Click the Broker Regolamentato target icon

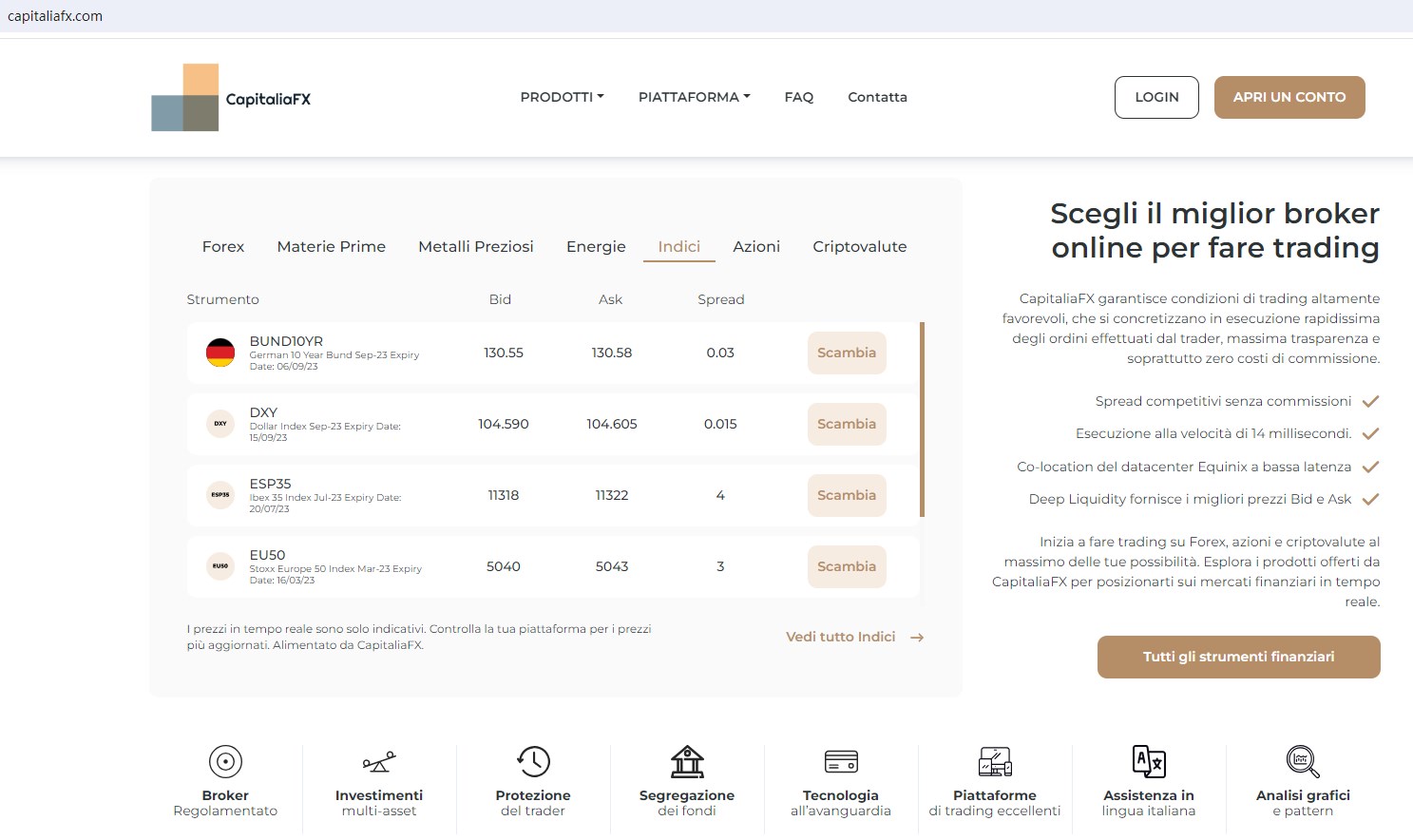[x=225, y=761]
